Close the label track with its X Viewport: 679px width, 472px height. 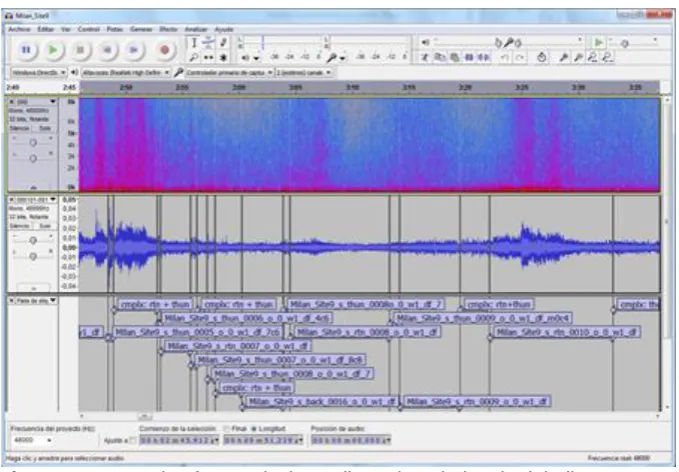tap(12, 300)
